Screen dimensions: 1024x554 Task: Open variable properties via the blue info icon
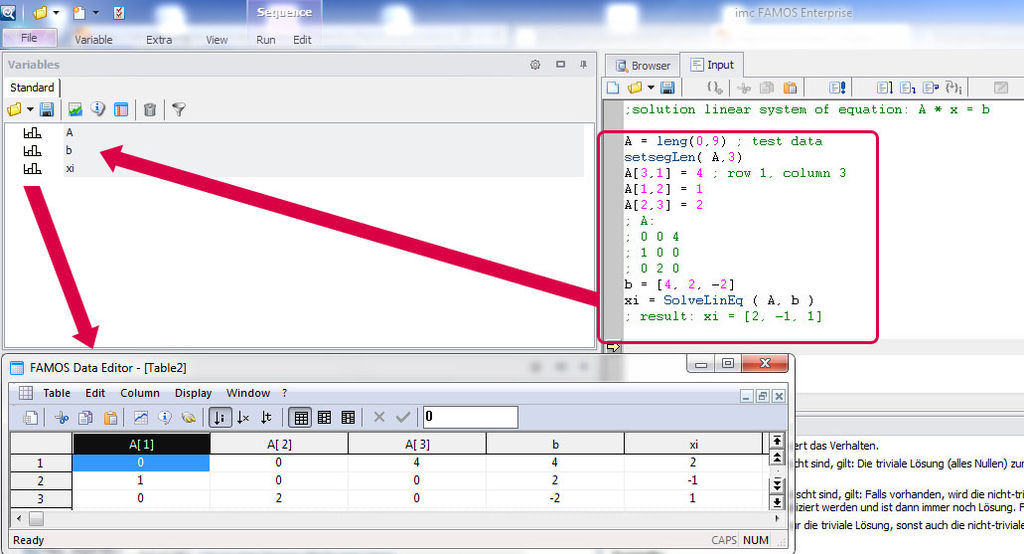[x=98, y=109]
